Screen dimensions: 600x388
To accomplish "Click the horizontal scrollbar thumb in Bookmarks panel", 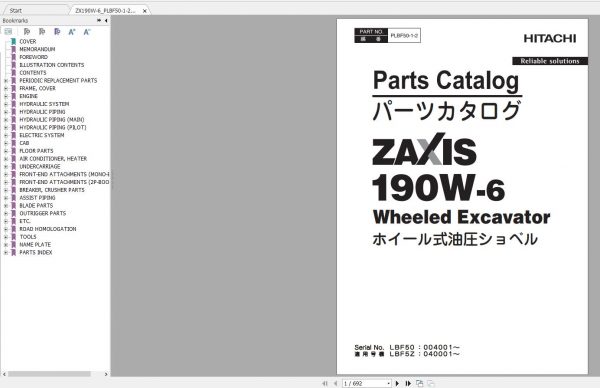I will click(x=49, y=374).
